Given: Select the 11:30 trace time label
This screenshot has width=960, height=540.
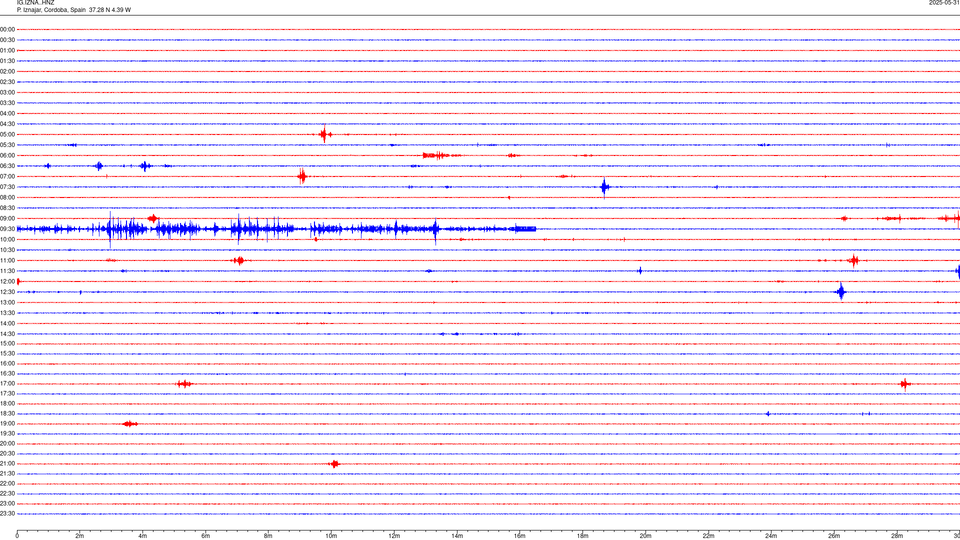Looking at the screenshot, I should (7, 271).
